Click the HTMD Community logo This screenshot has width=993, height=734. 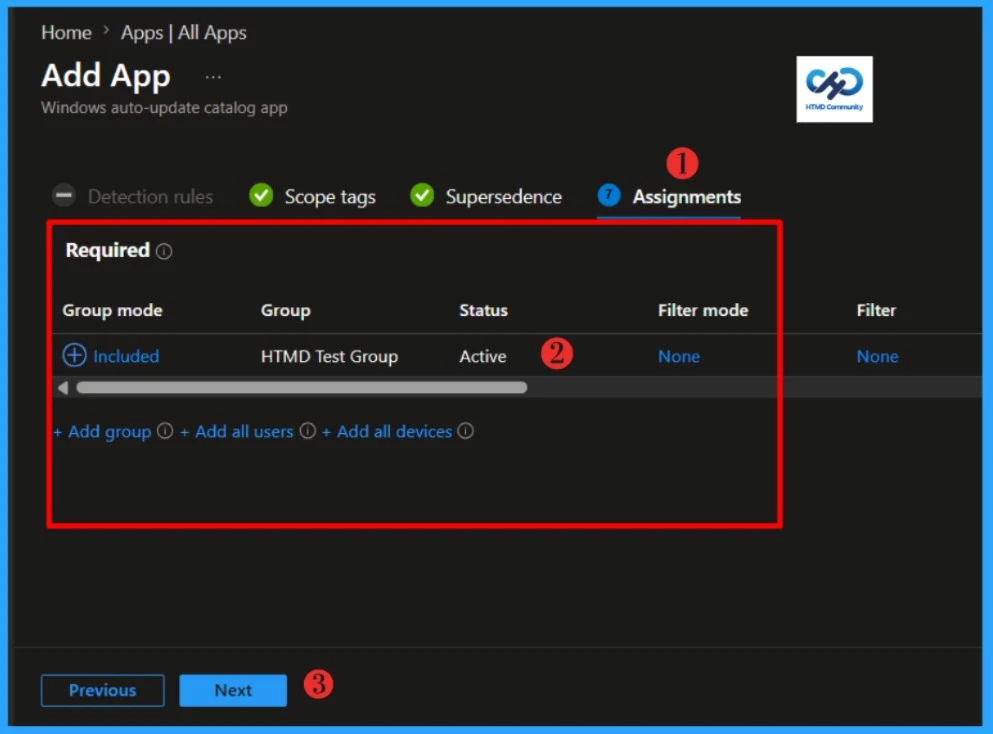click(x=834, y=89)
